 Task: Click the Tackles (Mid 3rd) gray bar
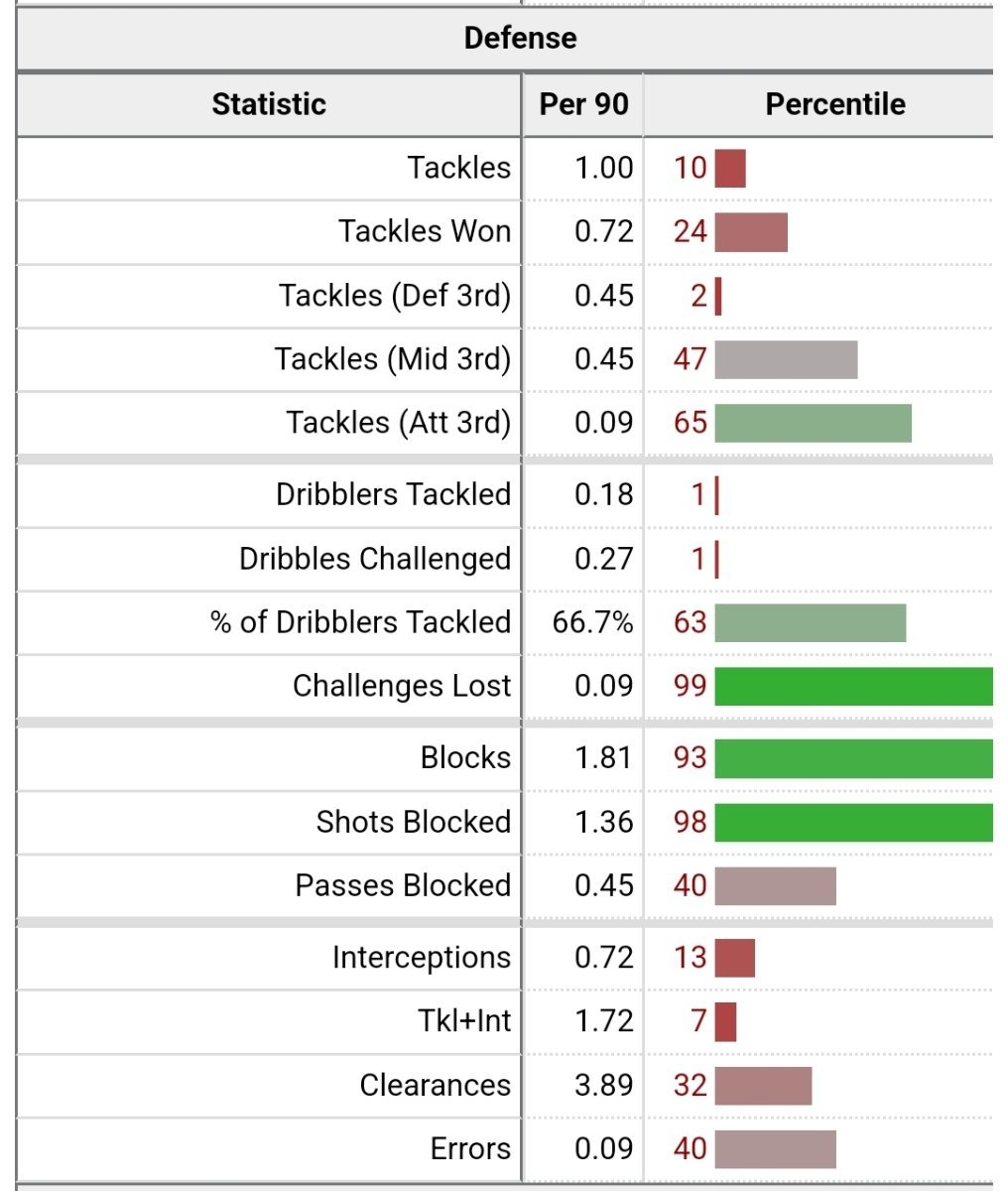click(x=786, y=359)
